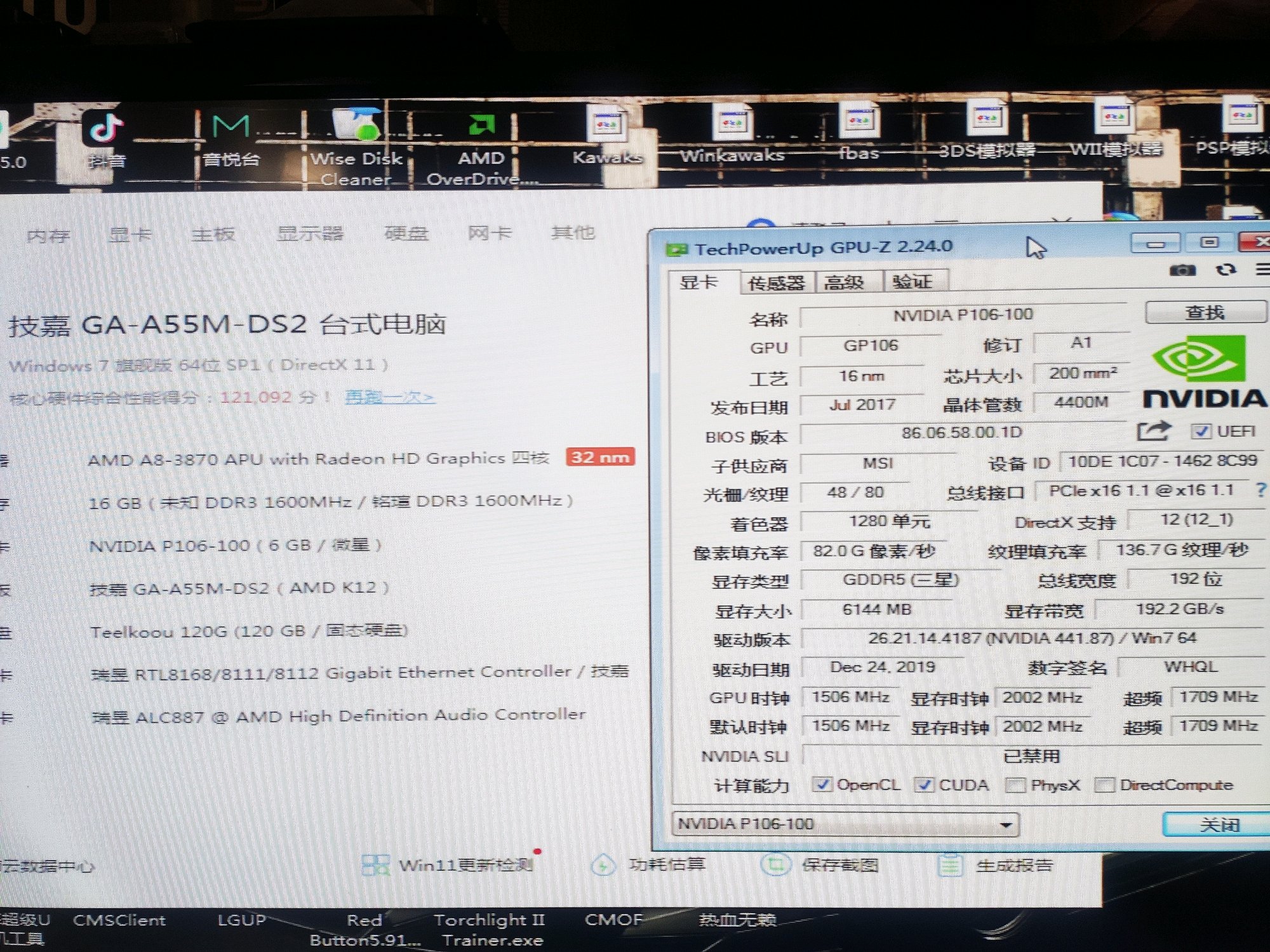Click the GDDR5 memory type value

[x=900, y=579]
